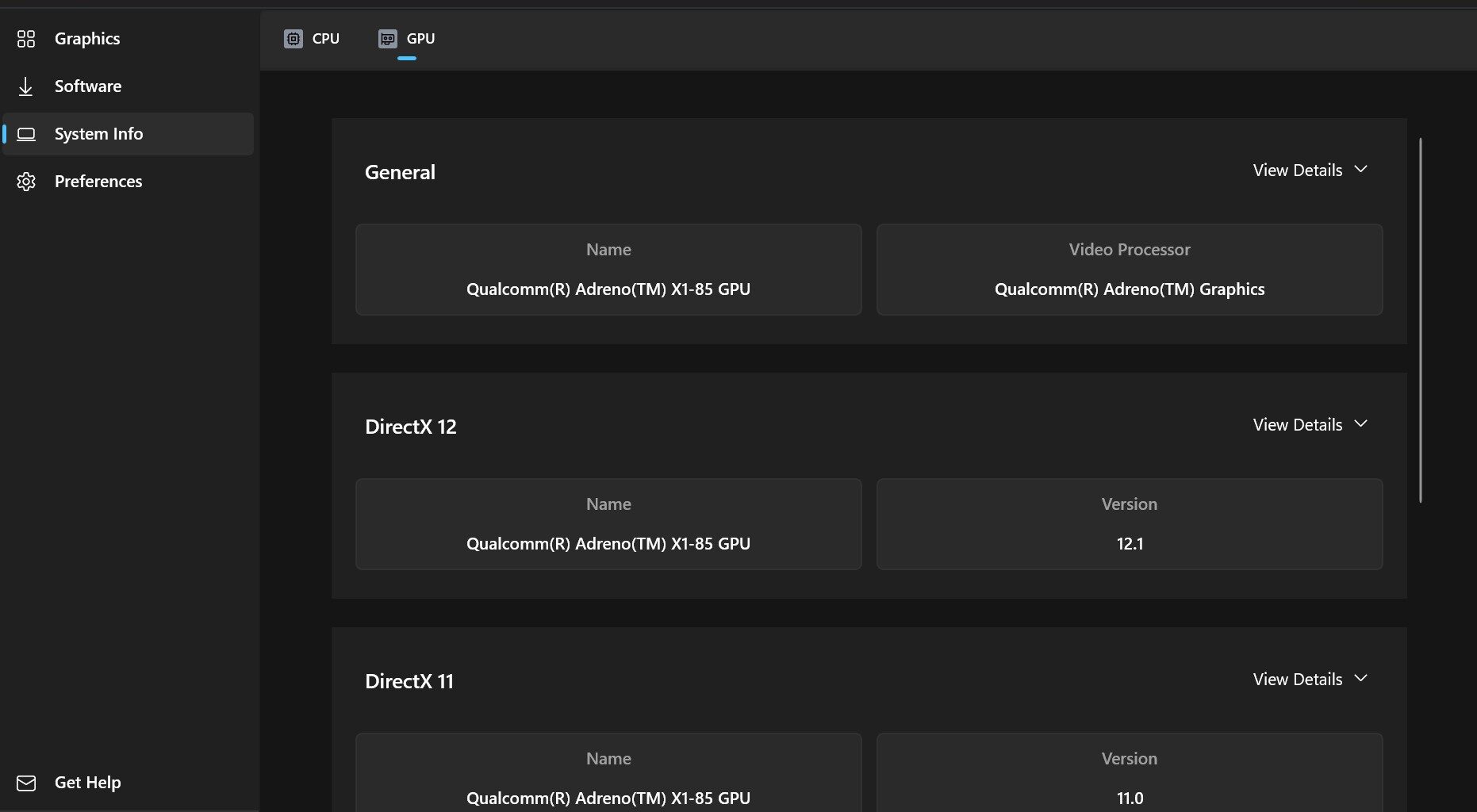Select the Graphics grid icon in the sidebar
The width and height of the screenshot is (1477, 812).
point(26,38)
